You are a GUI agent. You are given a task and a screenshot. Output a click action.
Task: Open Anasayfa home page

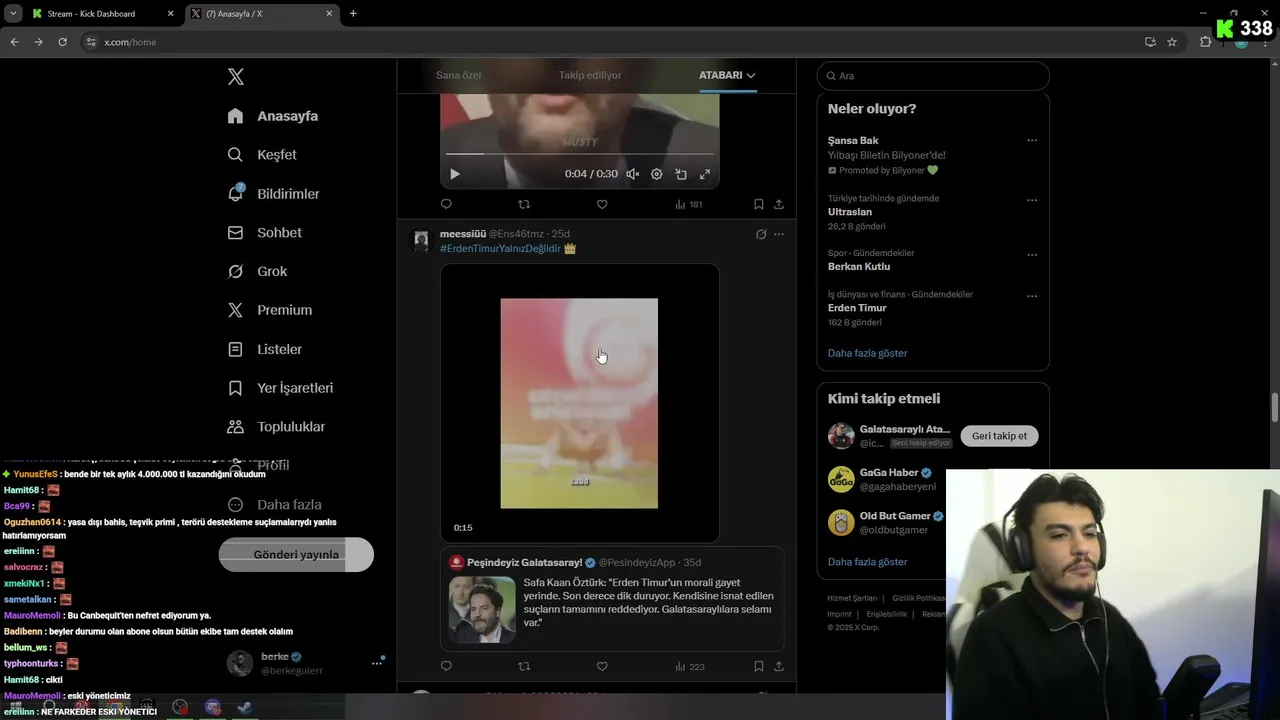[x=273, y=116]
